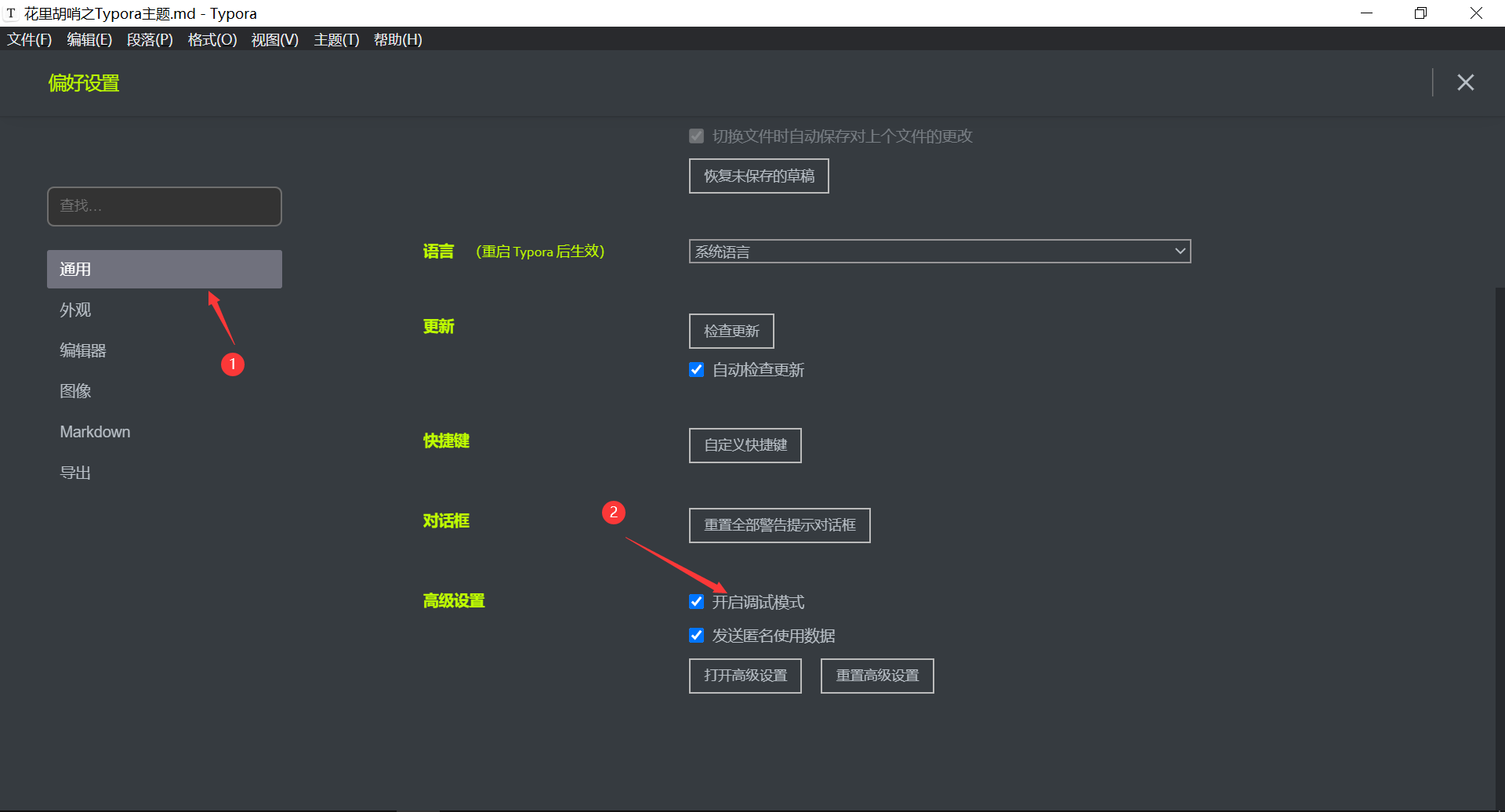1505x812 pixels.
Task: Click 打开高级设置 button
Action: [x=745, y=676]
